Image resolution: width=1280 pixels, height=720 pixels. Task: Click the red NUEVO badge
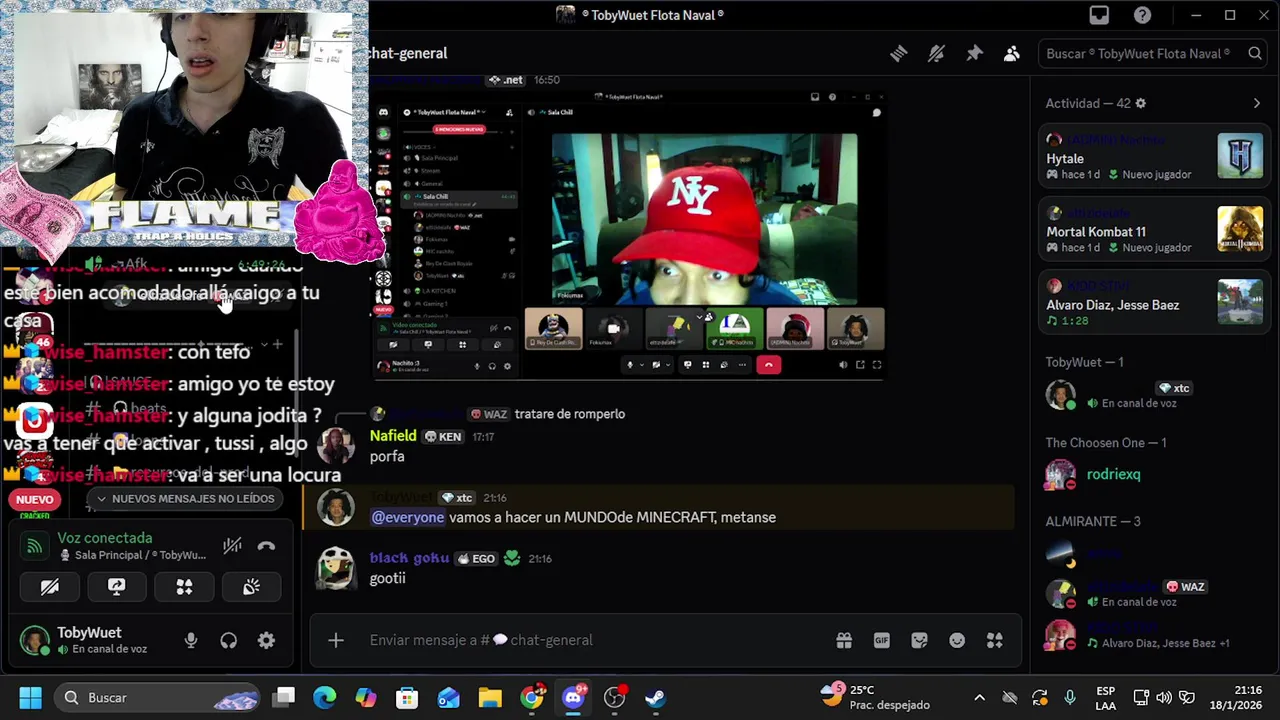coord(34,499)
